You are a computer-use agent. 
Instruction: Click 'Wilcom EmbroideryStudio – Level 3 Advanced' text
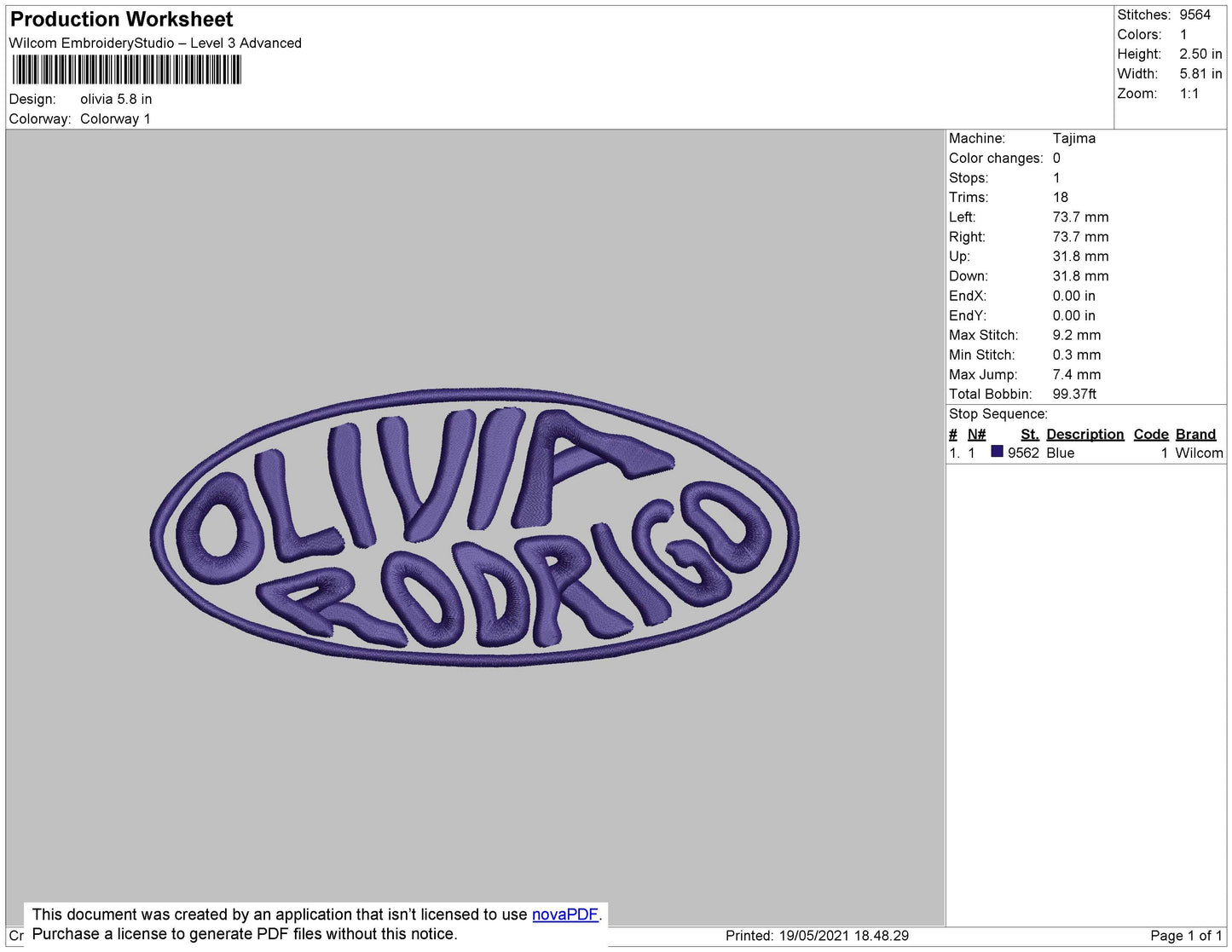tap(155, 43)
